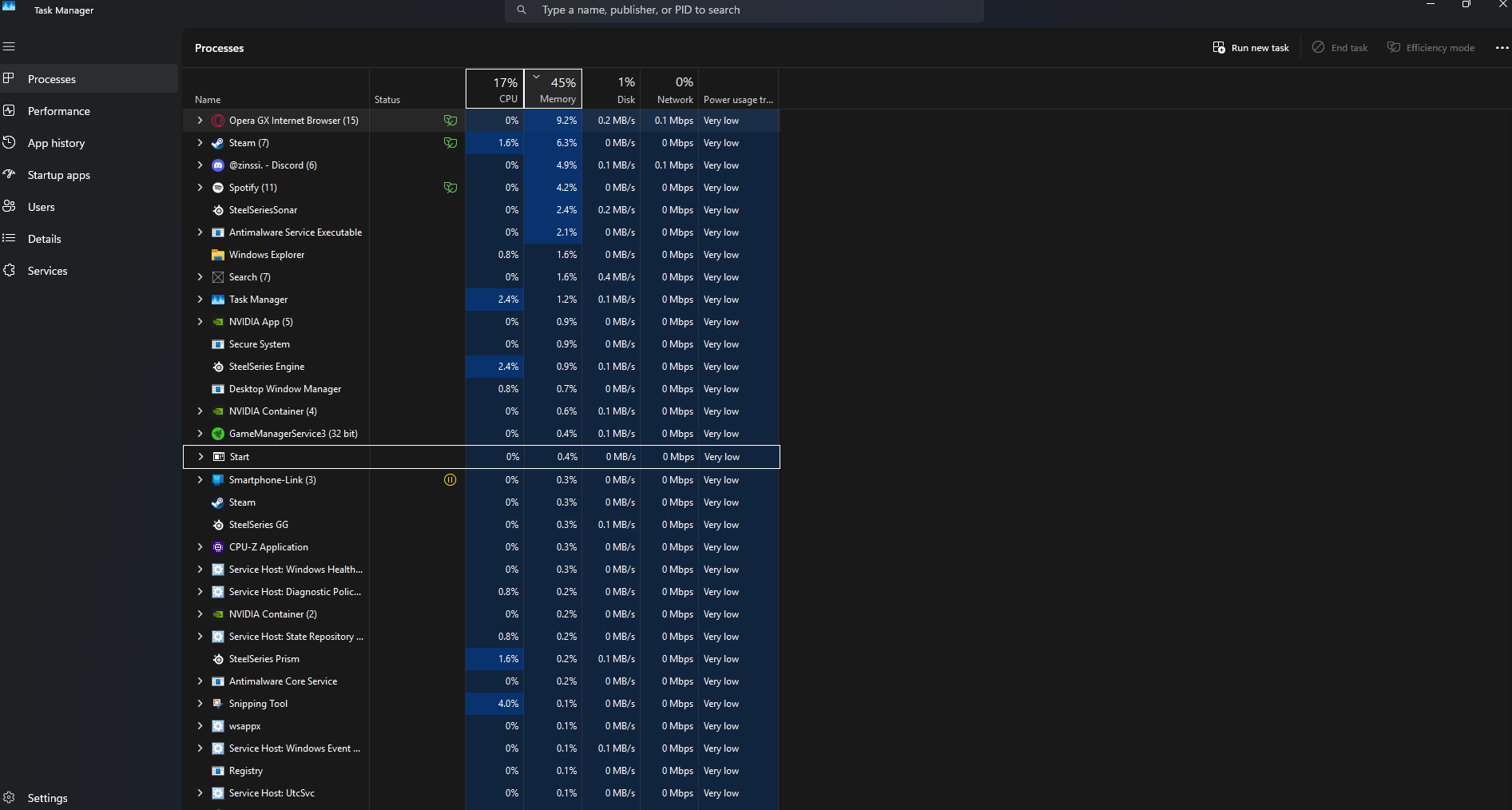
Task: Open the three-dots more options menu
Action: pos(1502,48)
